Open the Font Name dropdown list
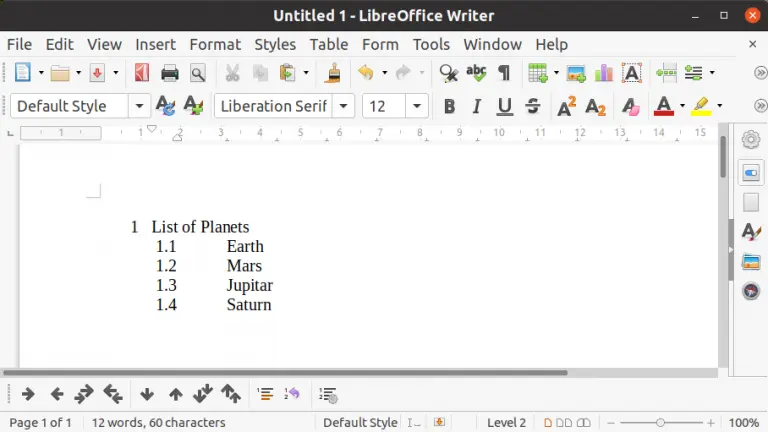 344,106
